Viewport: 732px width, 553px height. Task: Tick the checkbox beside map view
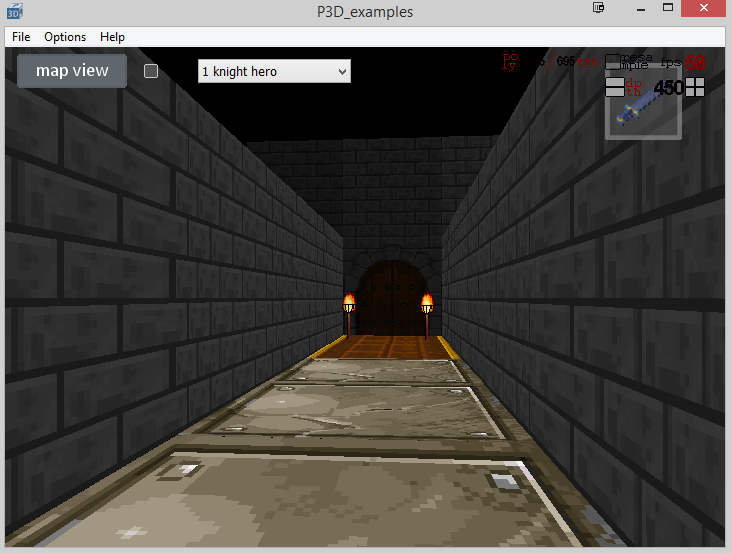point(151,71)
